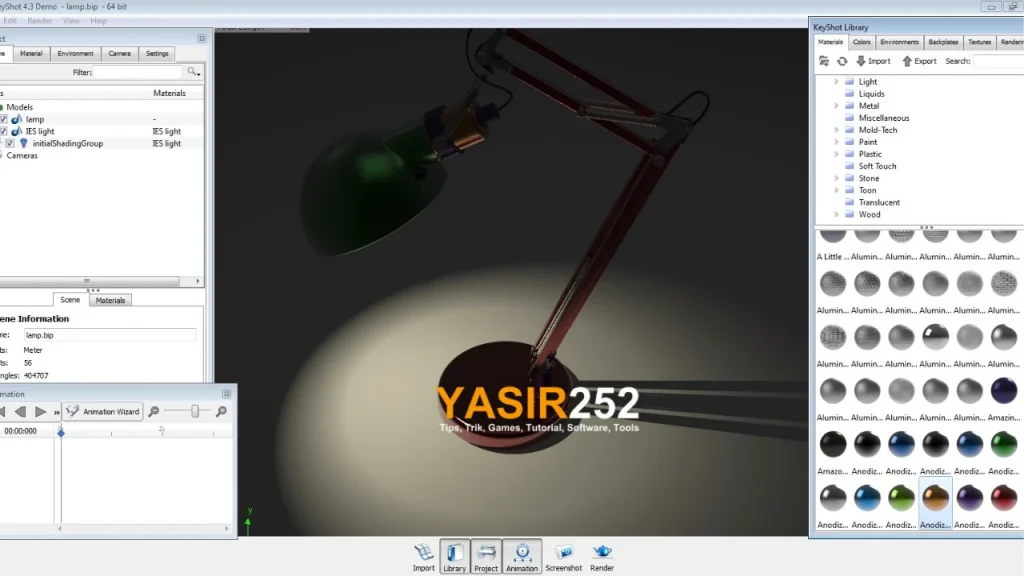Open library Textures tab
Screen dimensions: 1024x576
979,42
